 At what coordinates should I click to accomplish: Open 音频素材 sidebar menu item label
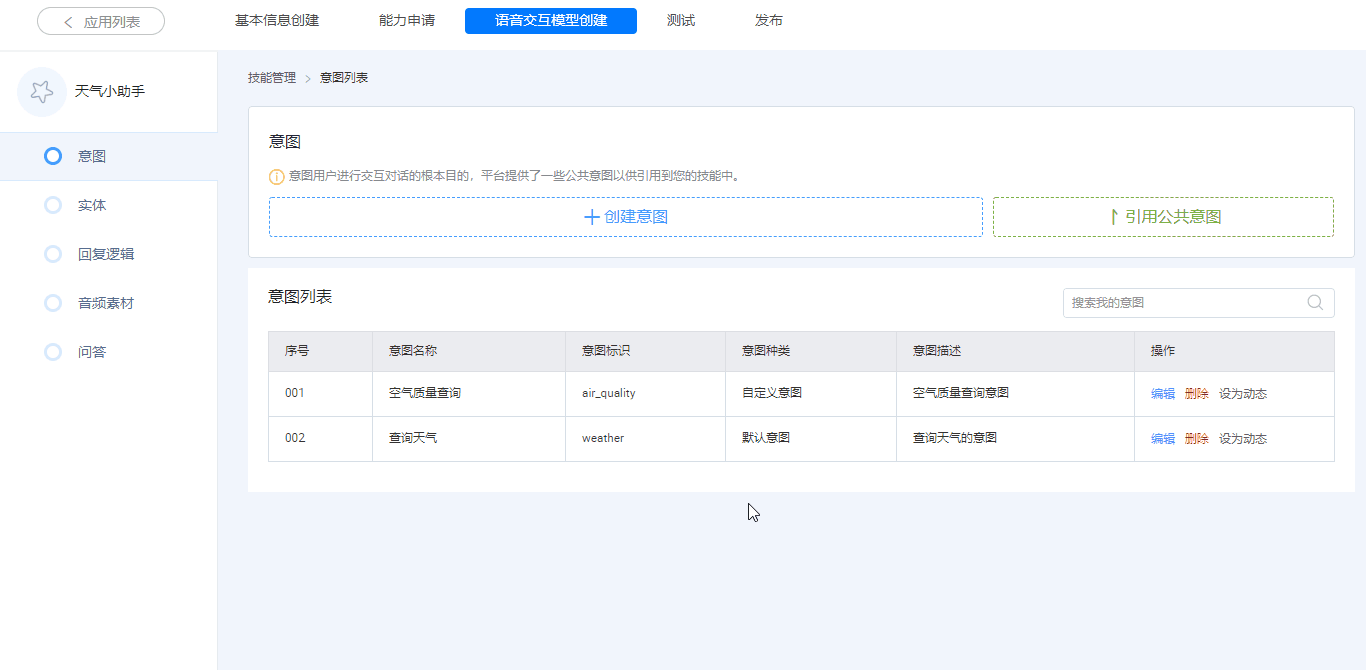click(106, 303)
